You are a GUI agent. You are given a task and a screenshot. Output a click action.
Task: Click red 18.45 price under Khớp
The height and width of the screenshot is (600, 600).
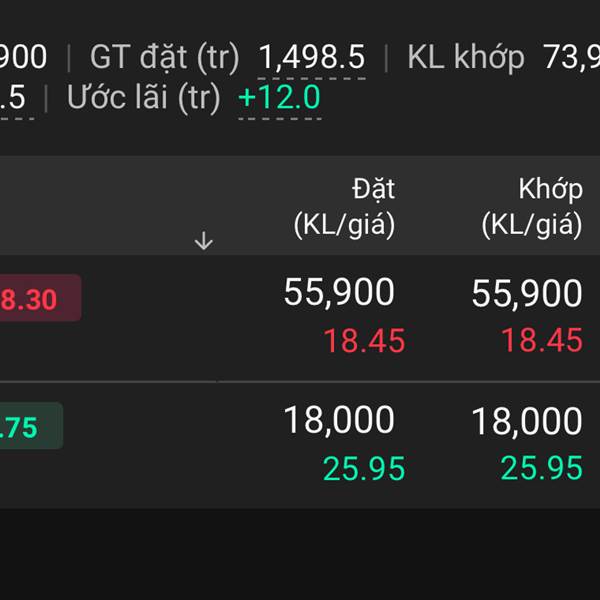[542, 340]
